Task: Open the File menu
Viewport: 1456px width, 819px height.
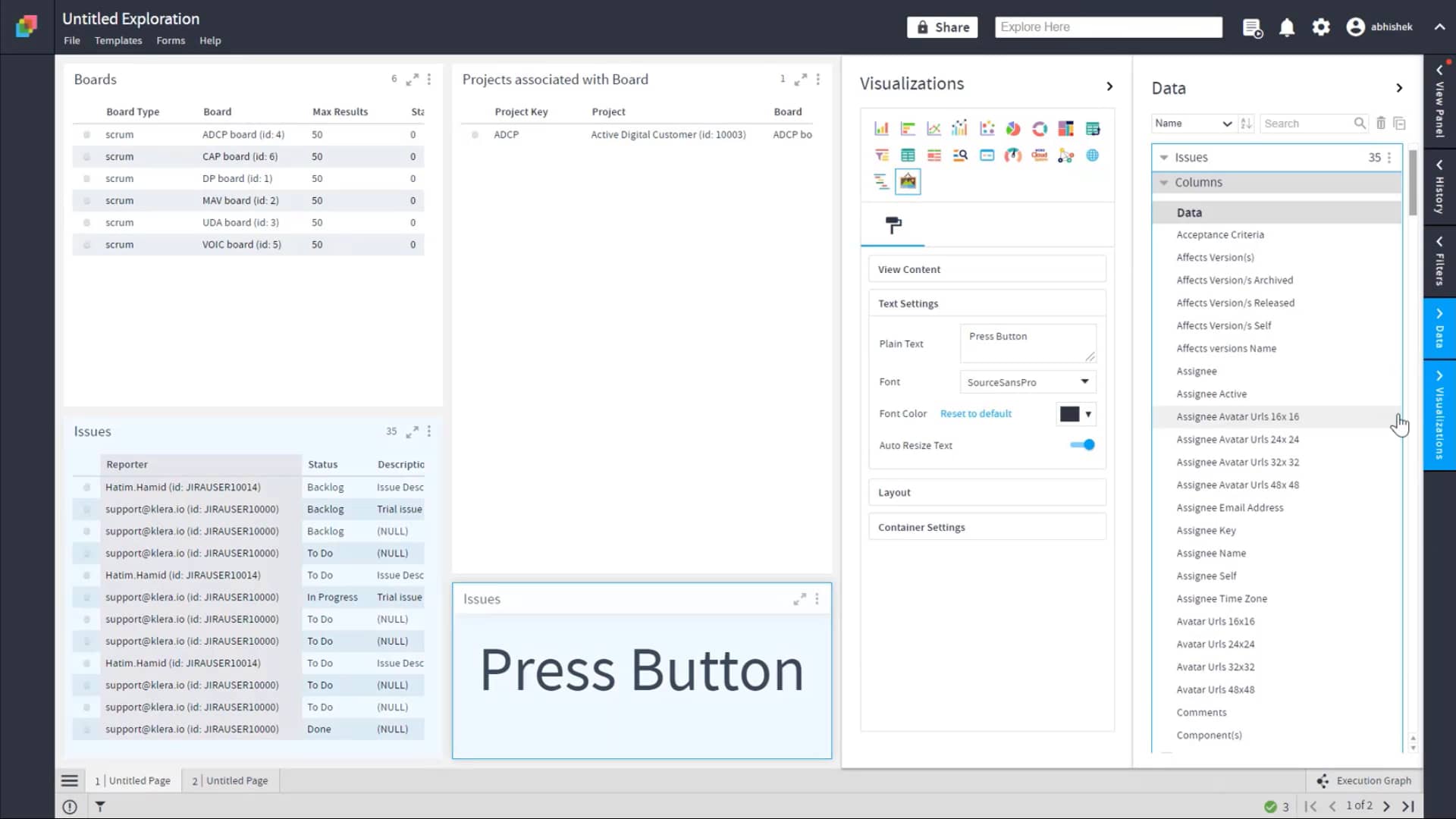Action: coord(72,40)
